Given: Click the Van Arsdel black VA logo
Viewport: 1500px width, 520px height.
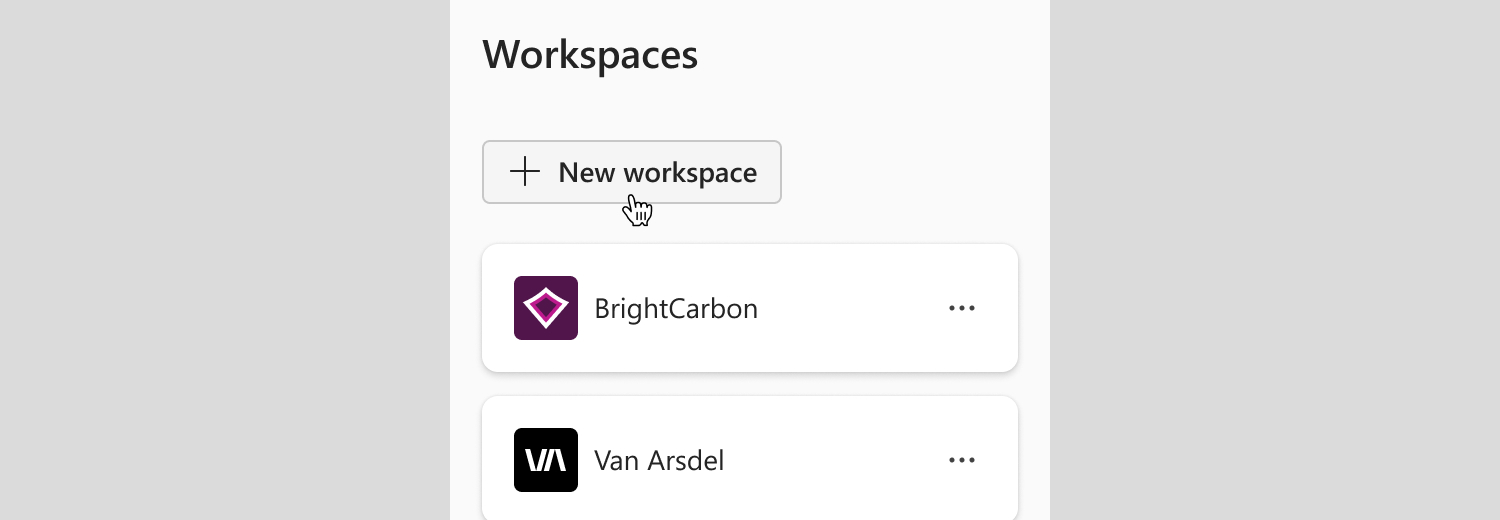Looking at the screenshot, I should click(546, 460).
